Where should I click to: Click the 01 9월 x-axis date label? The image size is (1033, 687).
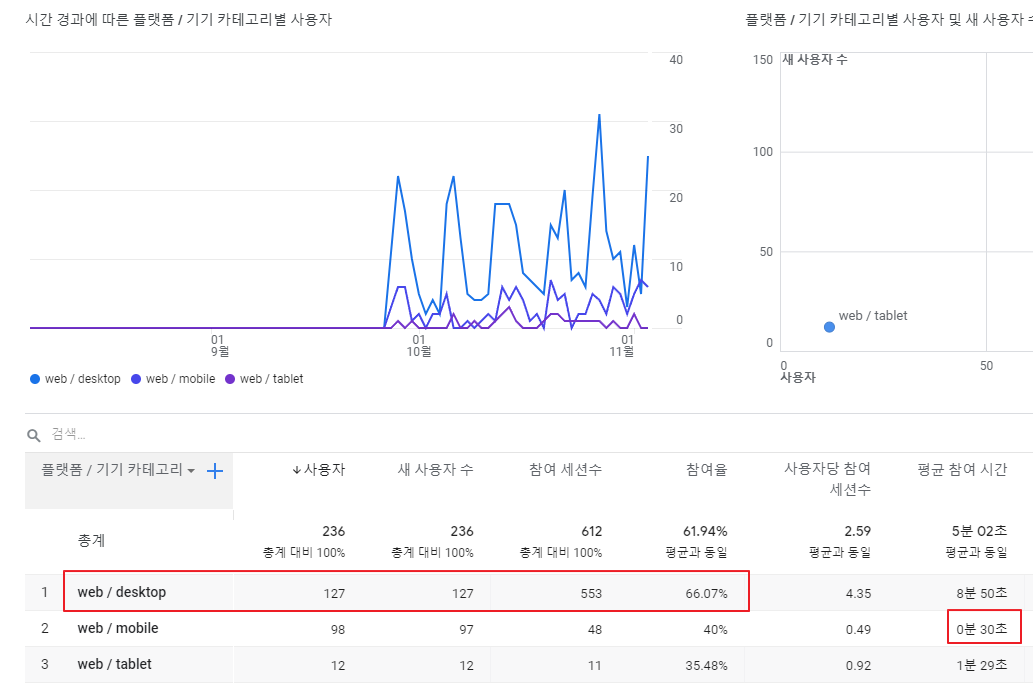219,346
